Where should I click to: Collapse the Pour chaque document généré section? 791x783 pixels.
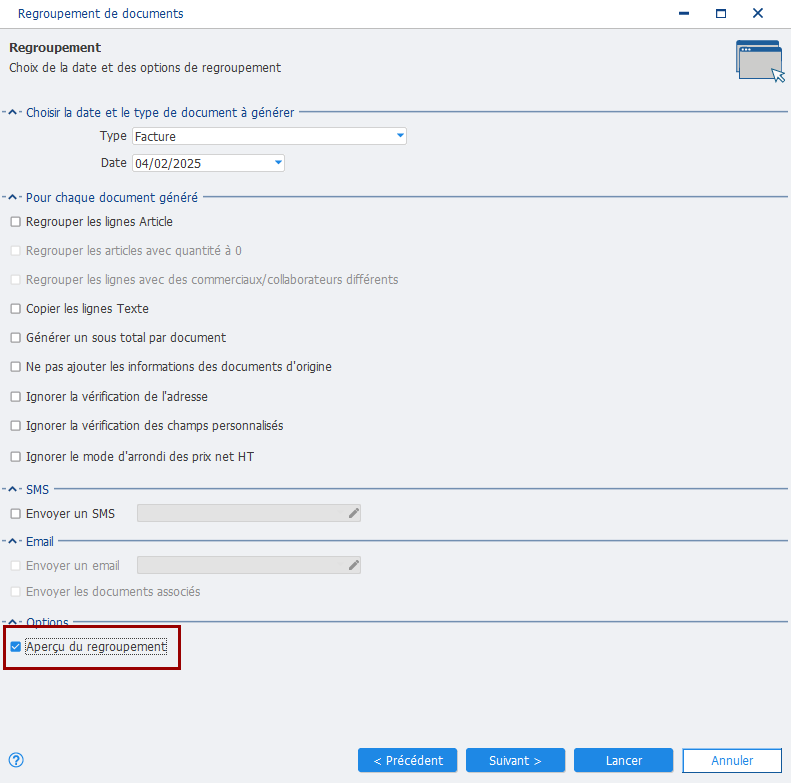coord(13,197)
